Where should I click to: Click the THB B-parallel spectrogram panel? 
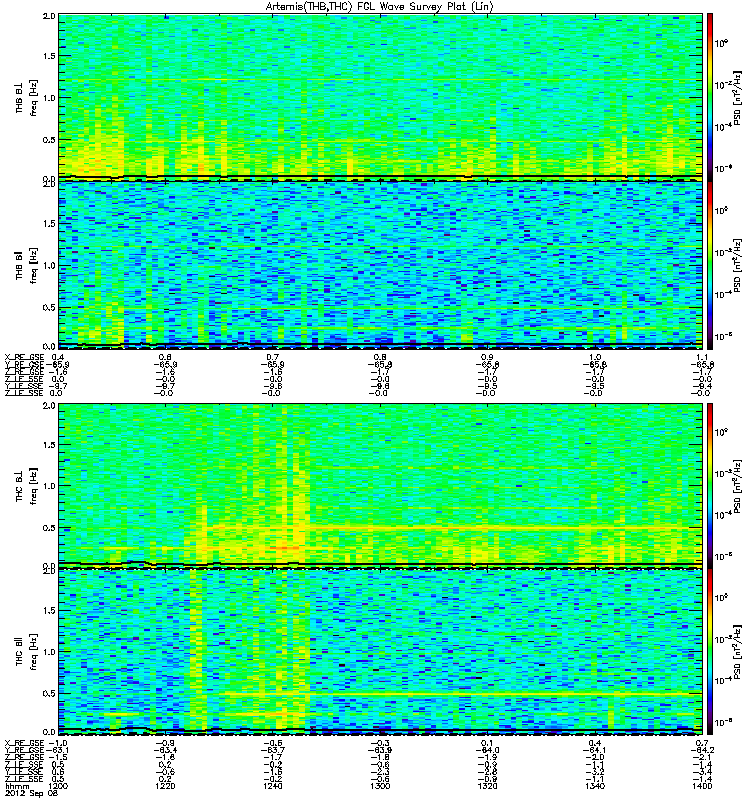point(380,265)
